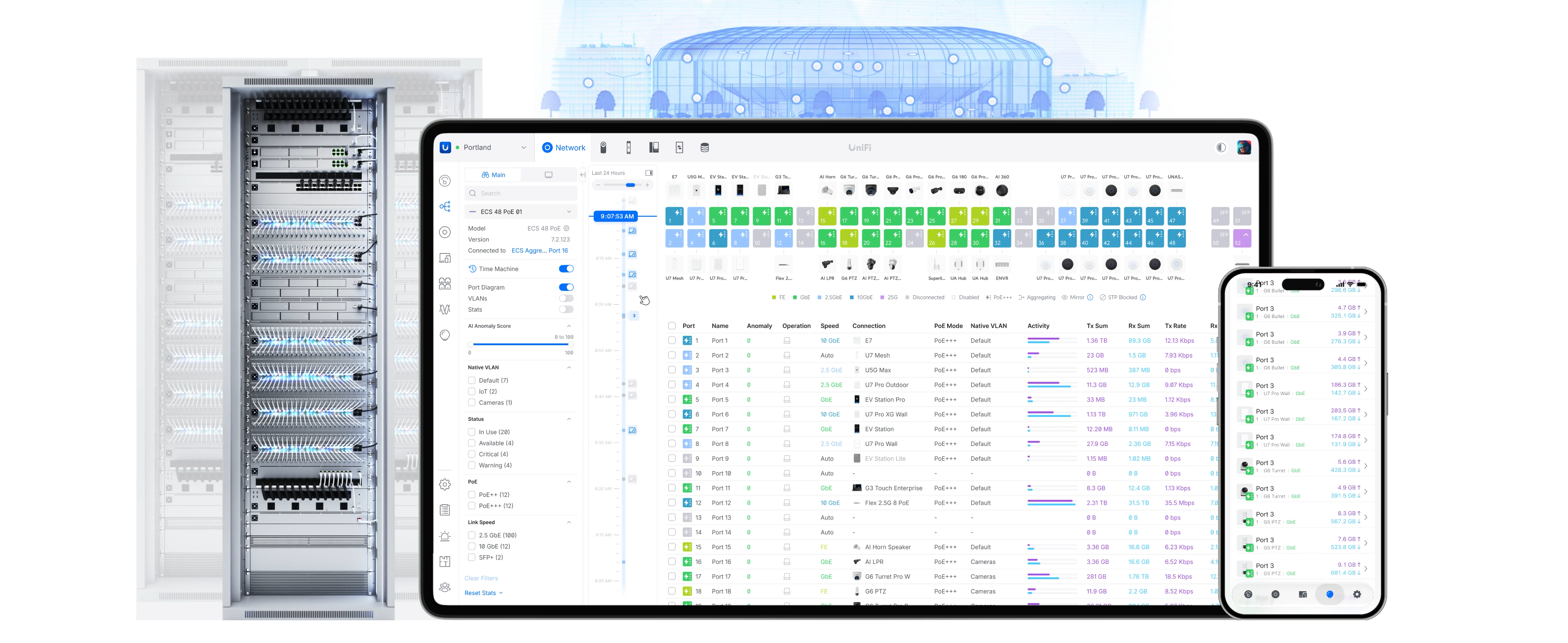Viewport: 1568px width, 643px height.
Task: Select port 15 in the port diagram
Action: 827,216
